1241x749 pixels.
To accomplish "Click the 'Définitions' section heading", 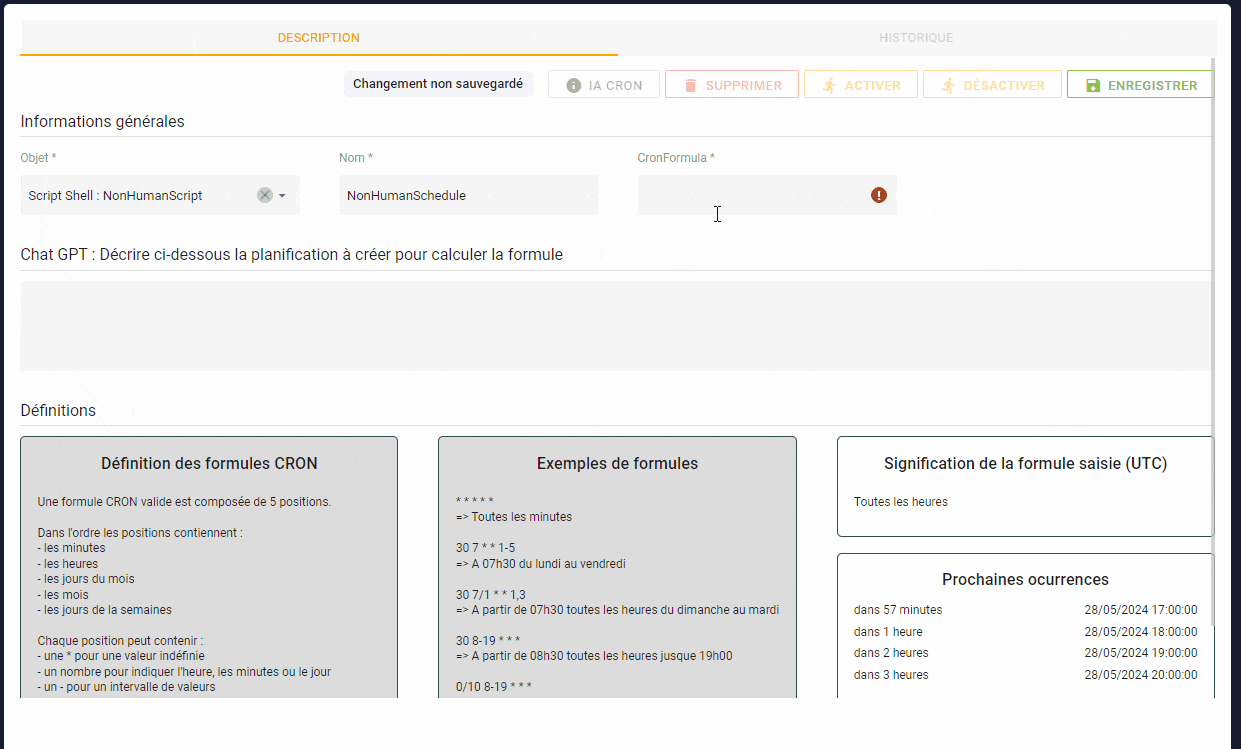I will pyautogui.click(x=58, y=410).
